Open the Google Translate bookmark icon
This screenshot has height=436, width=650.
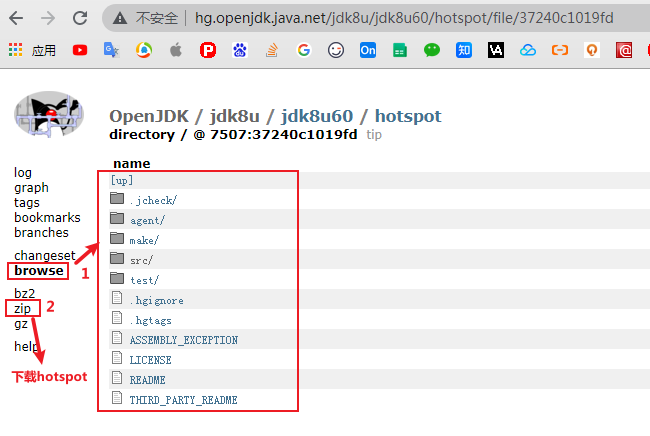(x=112, y=50)
